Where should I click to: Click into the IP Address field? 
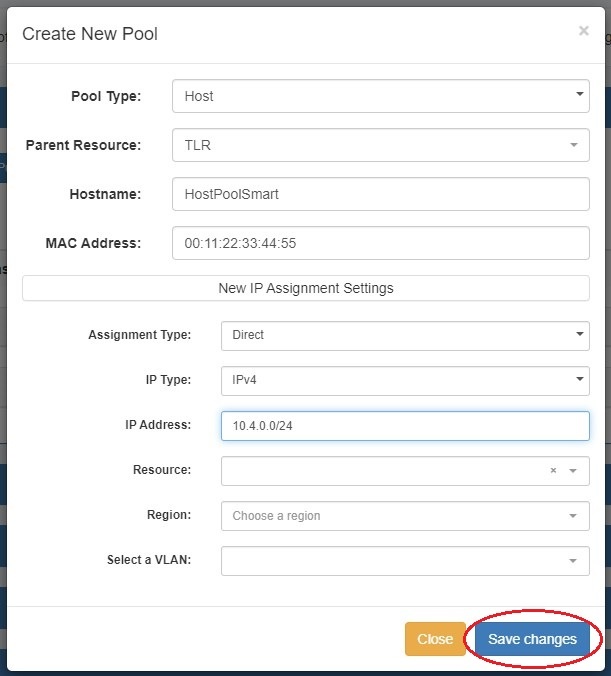(x=404, y=426)
